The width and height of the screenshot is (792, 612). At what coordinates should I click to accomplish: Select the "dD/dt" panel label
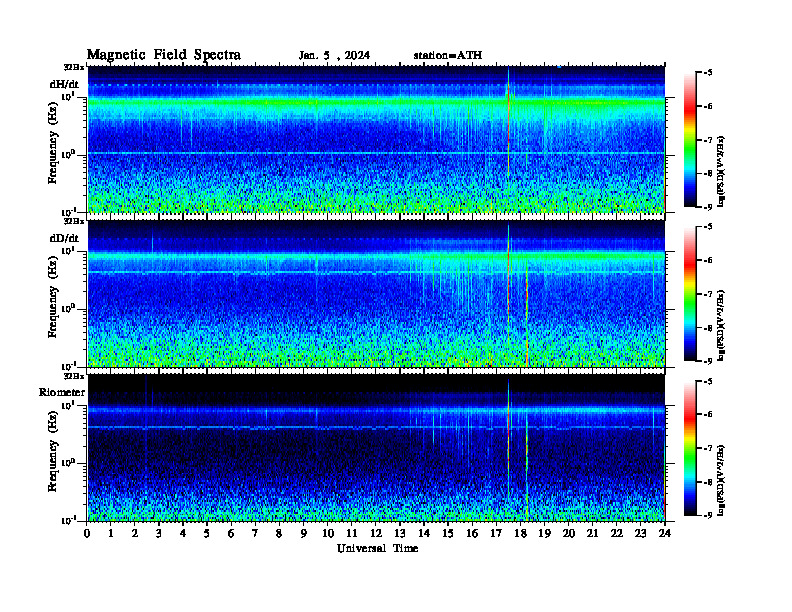[64, 238]
